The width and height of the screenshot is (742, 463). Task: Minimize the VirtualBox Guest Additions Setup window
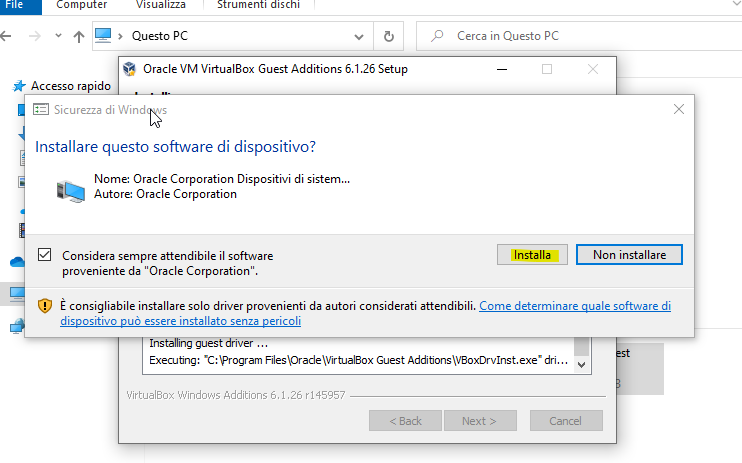502,69
